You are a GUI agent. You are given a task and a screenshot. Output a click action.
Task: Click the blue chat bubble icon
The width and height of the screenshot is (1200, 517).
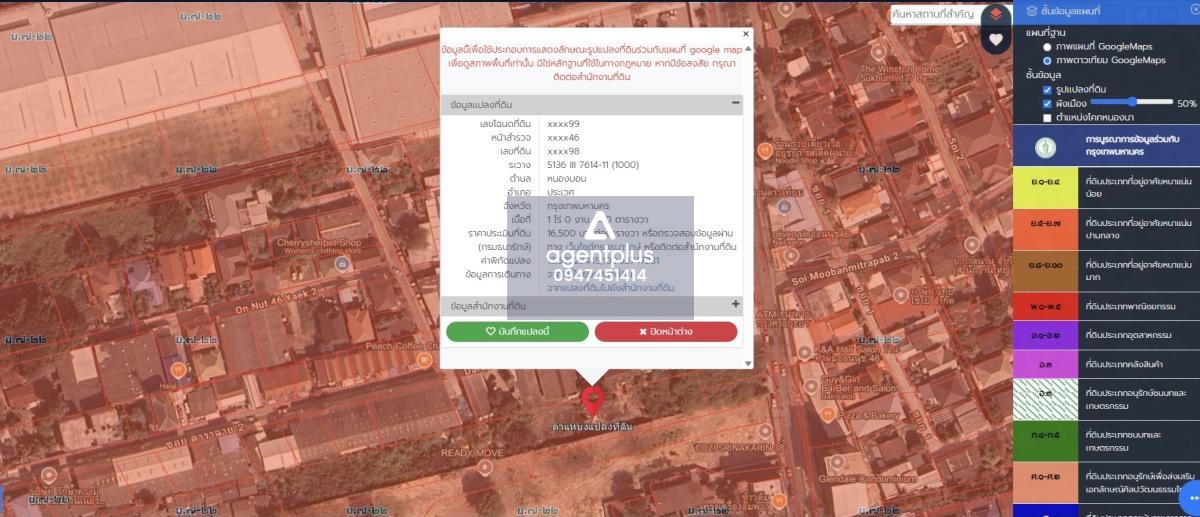click(1191, 497)
